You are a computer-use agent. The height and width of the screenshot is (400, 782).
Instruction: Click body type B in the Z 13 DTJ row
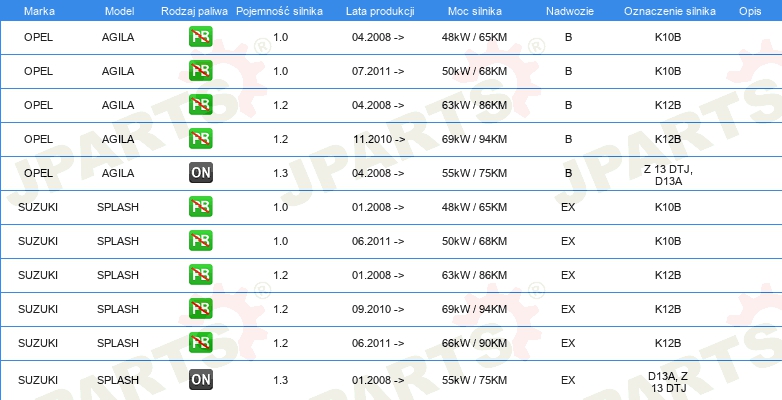click(569, 173)
